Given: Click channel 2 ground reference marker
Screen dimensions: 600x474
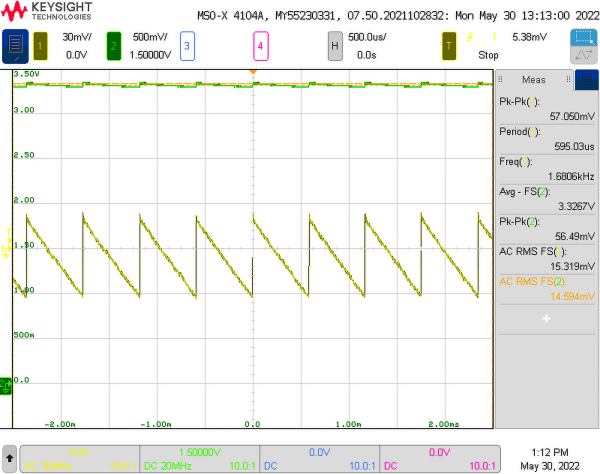Looking at the screenshot, I should coord(5,382).
